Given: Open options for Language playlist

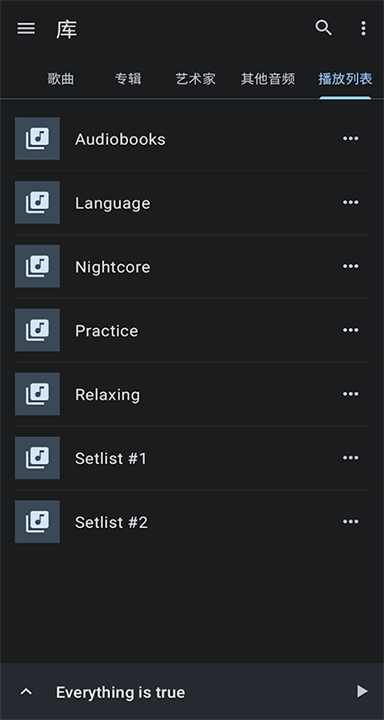Looking at the screenshot, I should tap(350, 202).
